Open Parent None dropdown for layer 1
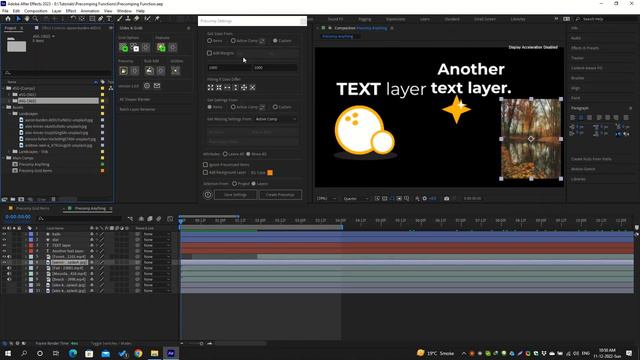 click(x=156, y=234)
